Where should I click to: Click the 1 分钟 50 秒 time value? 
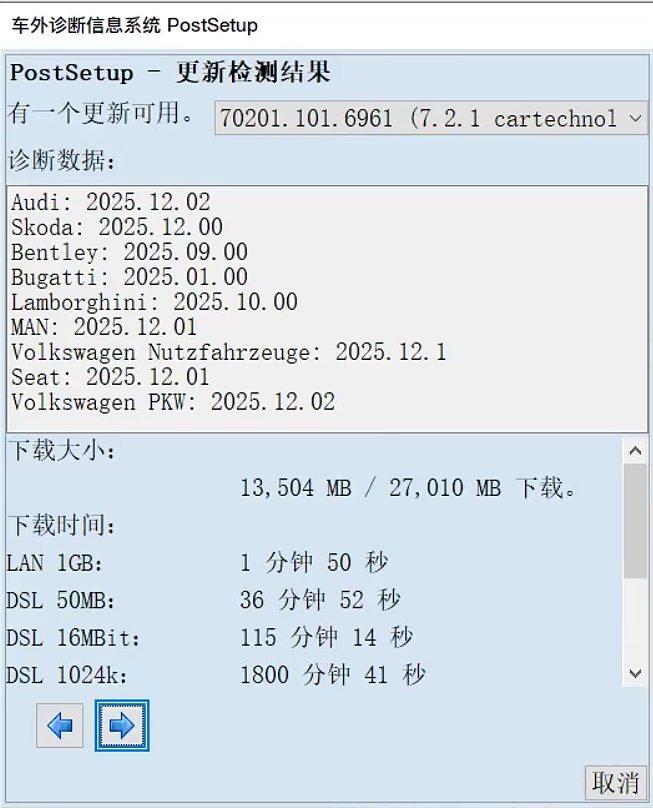314,562
